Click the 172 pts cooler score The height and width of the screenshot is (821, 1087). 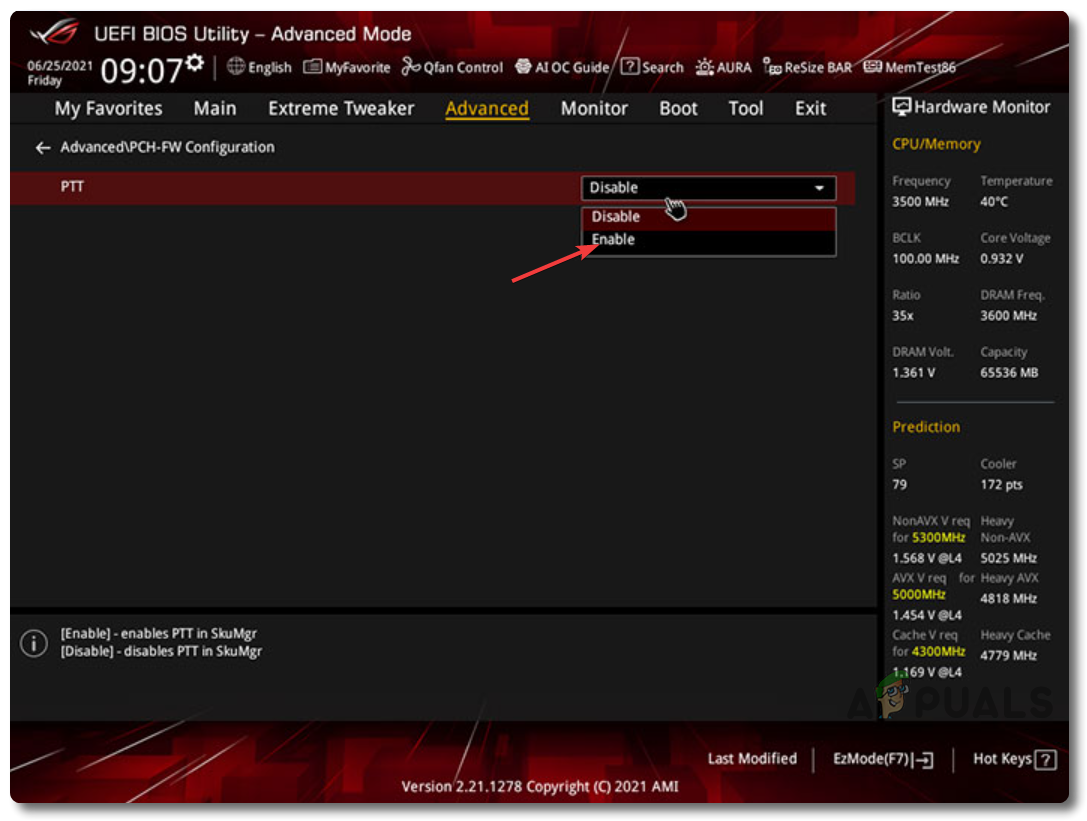point(1001,485)
